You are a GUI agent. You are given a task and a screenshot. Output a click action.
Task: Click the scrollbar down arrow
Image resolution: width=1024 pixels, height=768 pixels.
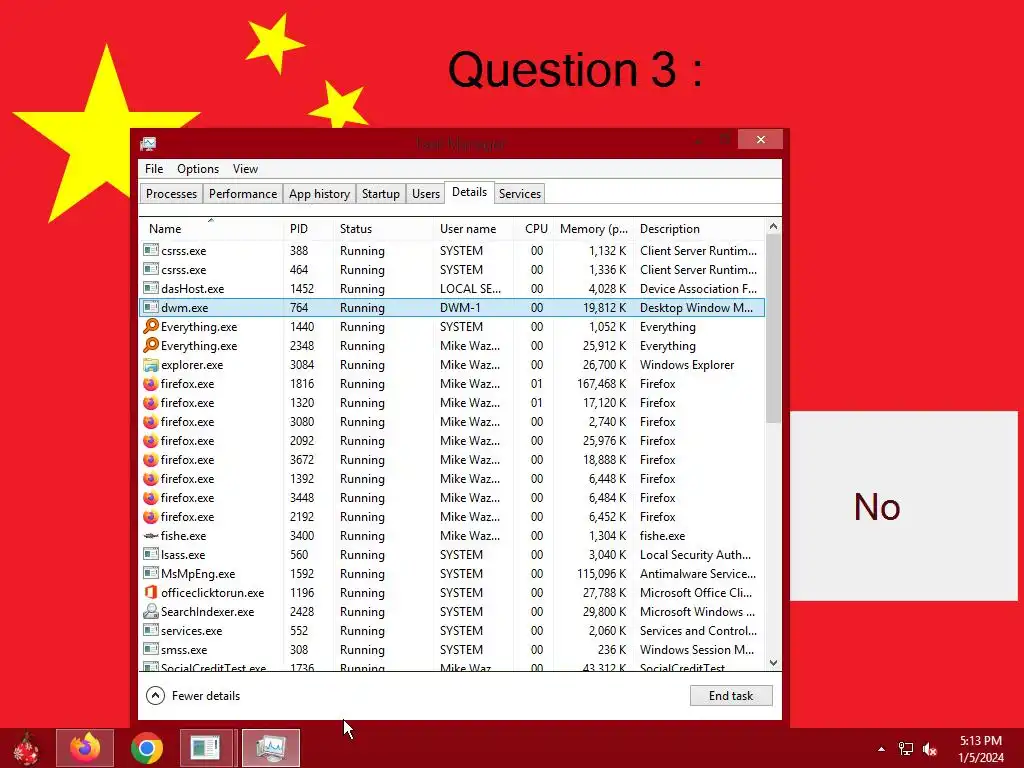(773, 663)
